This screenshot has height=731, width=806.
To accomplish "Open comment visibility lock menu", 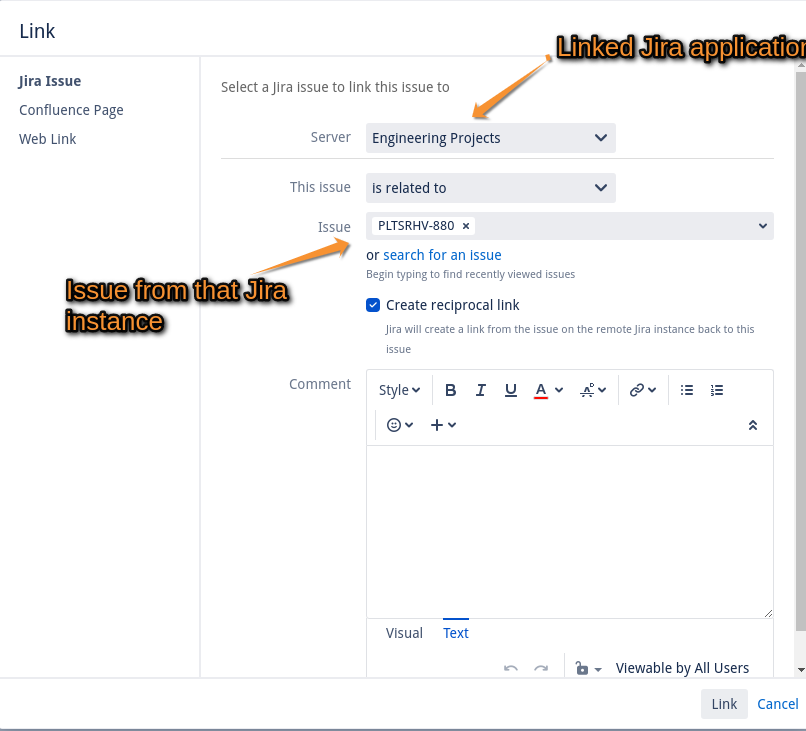I will tap(588, 668).
